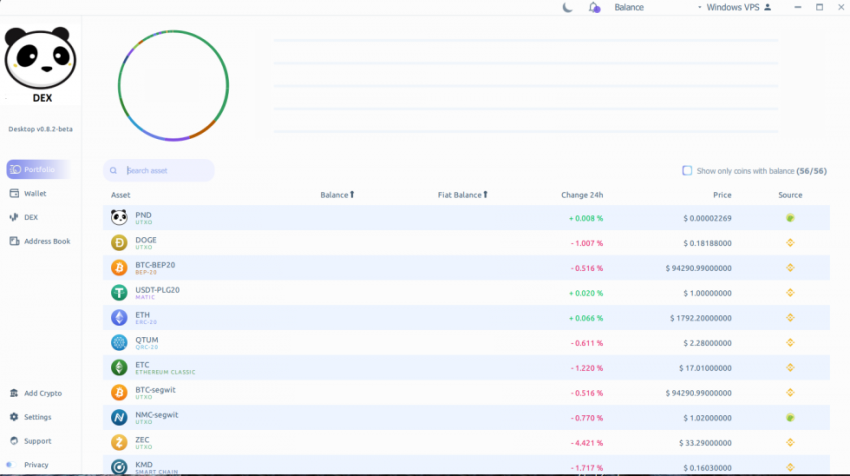This screenshot has width=850, height=476.
Task: Click the NMC-segwit row green source icon
Action: [790, 417]
